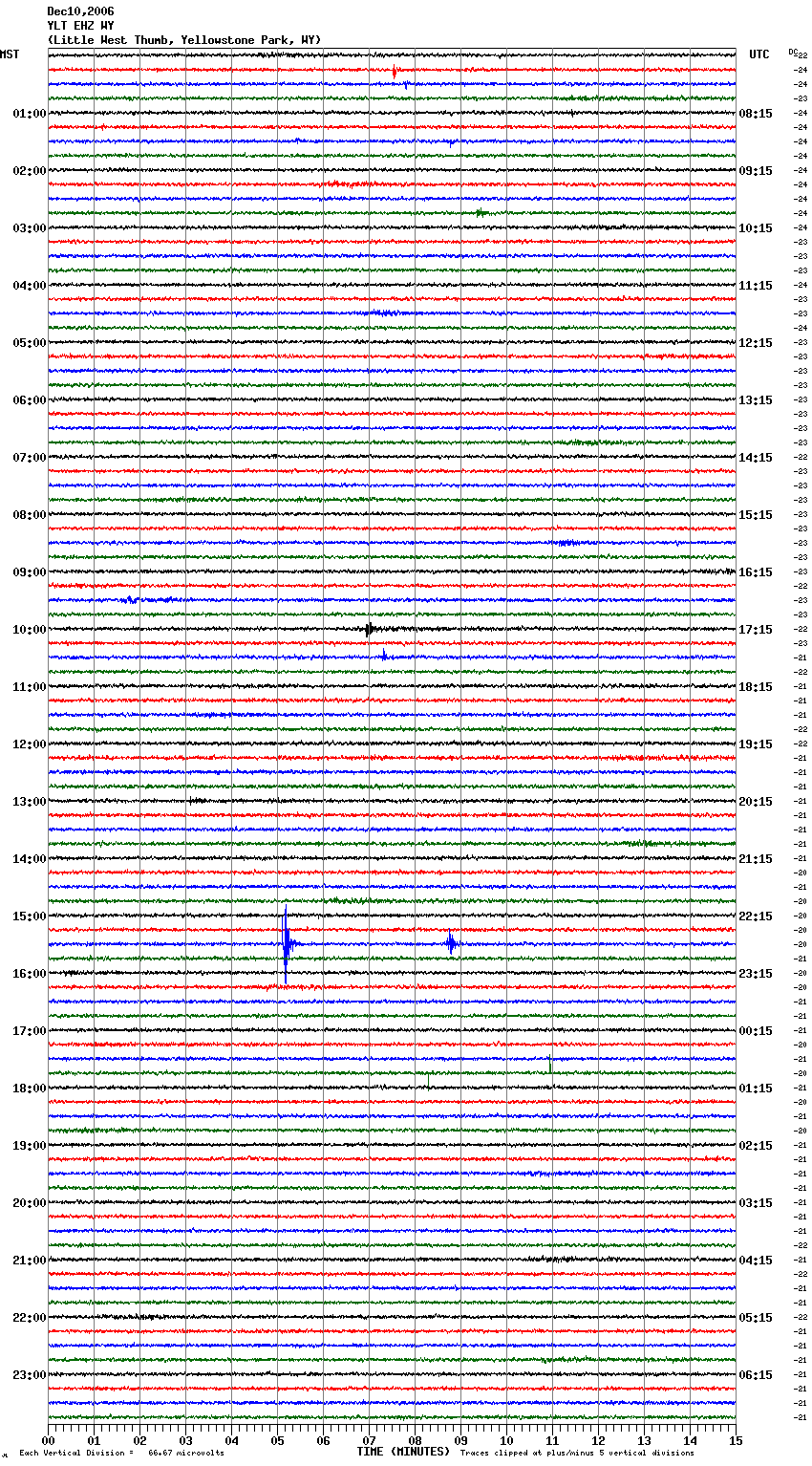Click the 12:15 UTC time label
This screenshot has height=1466, width=812.
[x=756, y=343]
